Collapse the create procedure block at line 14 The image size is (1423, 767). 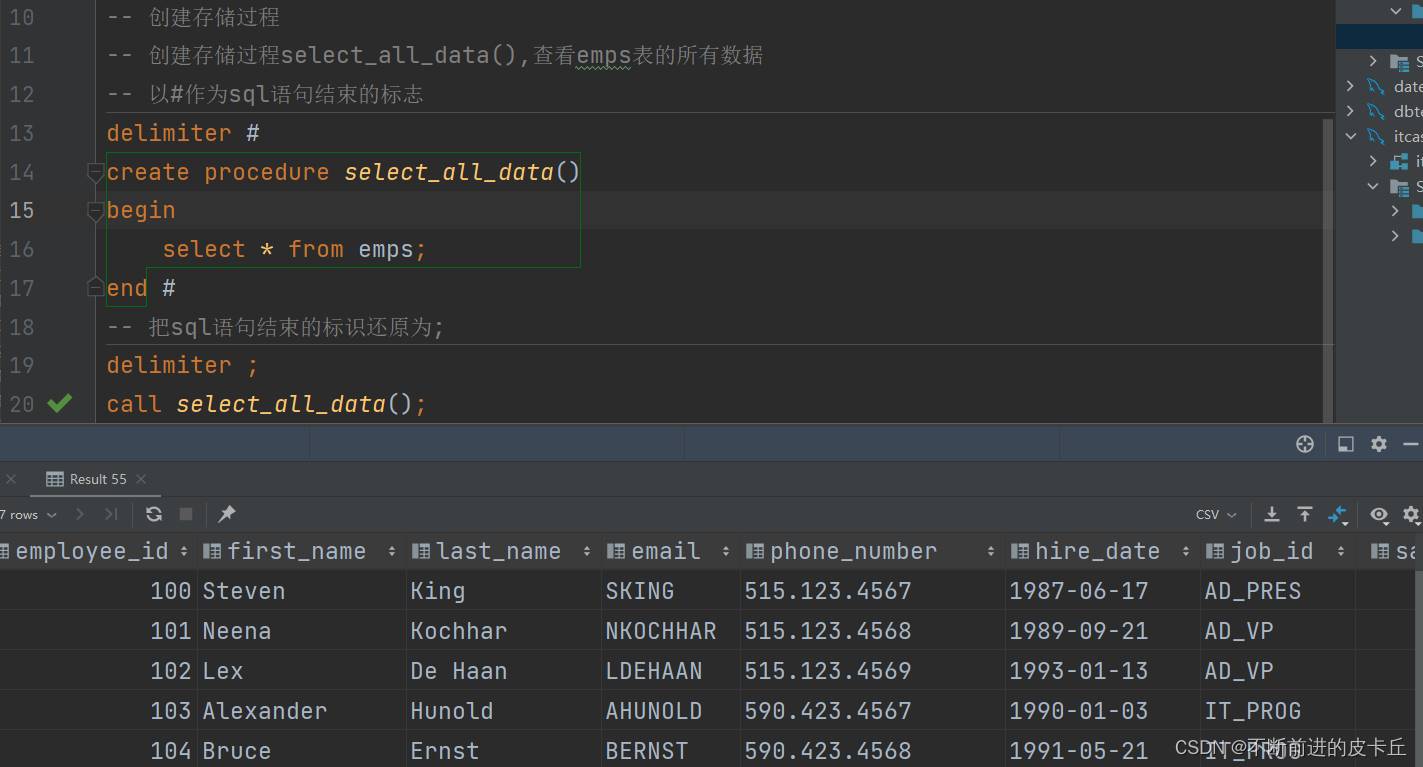tap(95, 172)
